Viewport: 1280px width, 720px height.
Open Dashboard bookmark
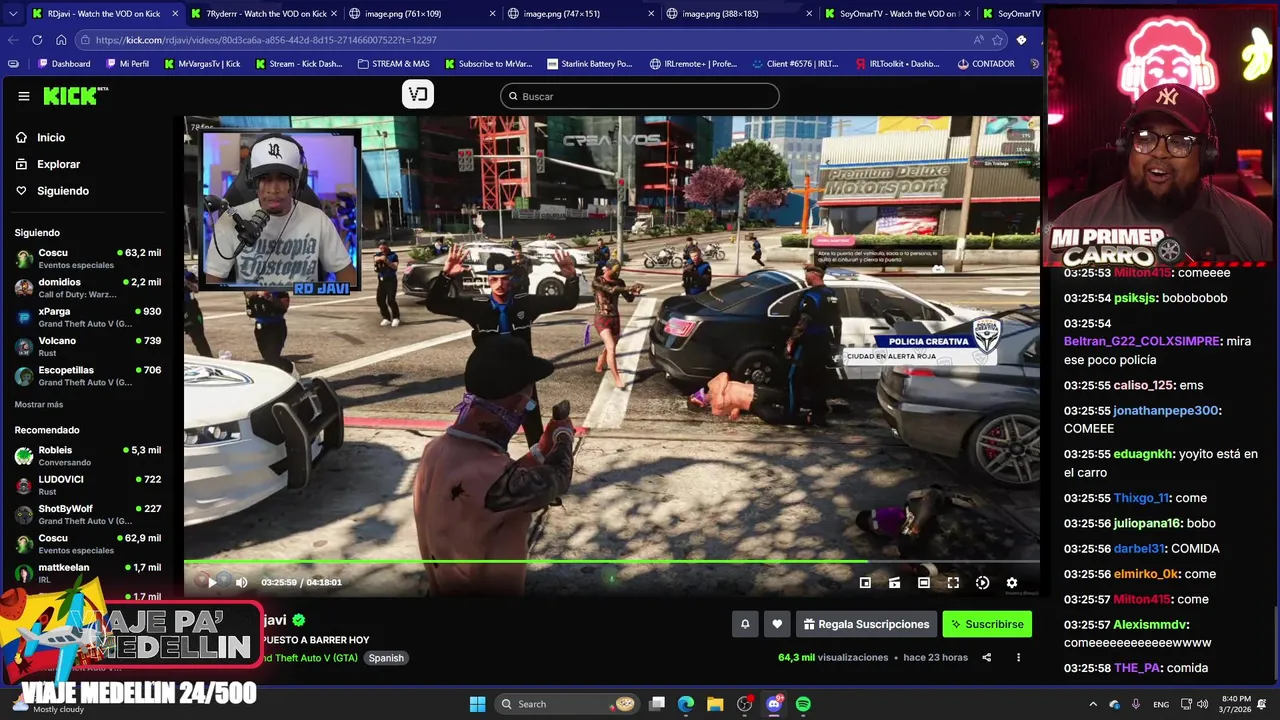point(63,63)
